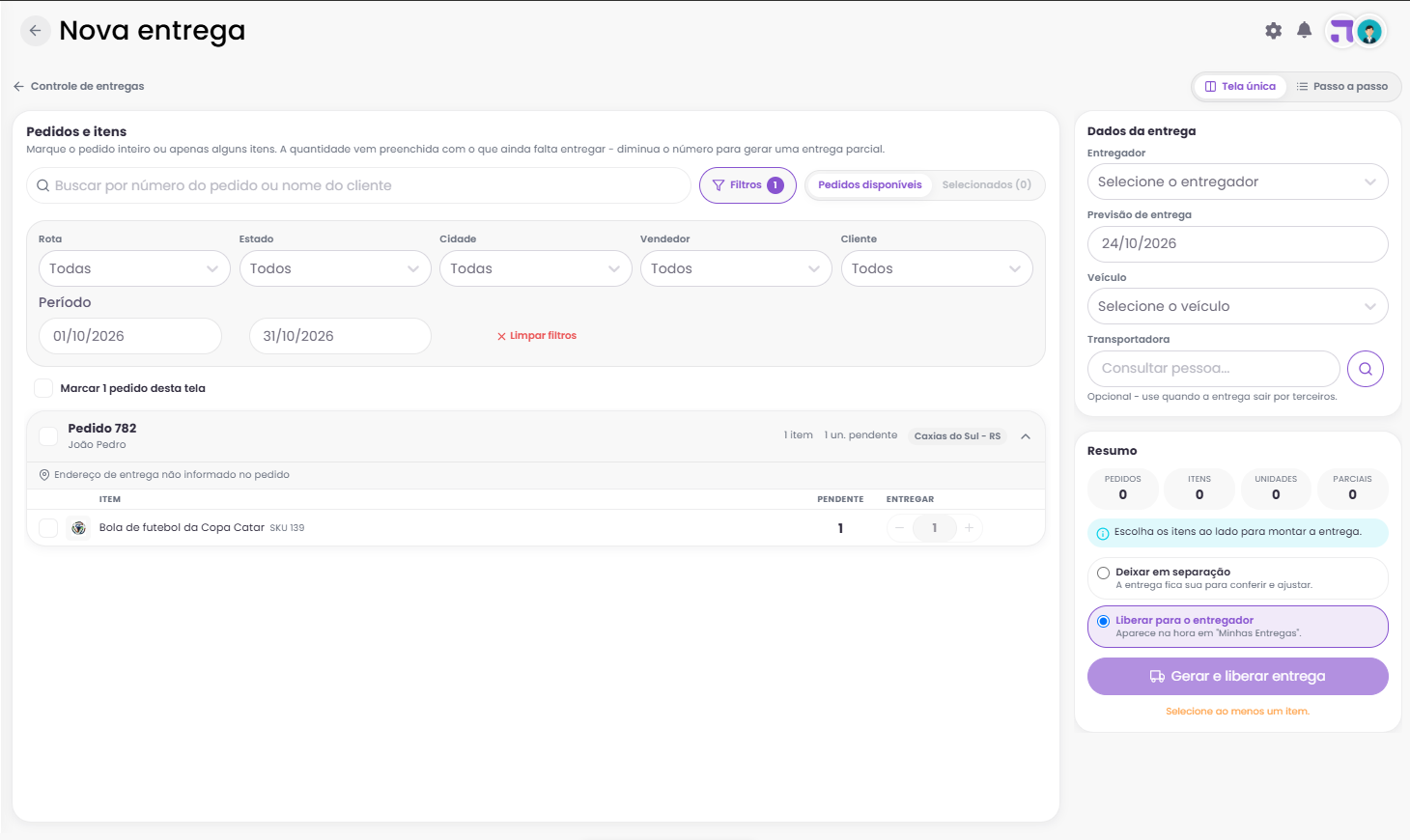Viewport: 1410px width, 840px height.
Task: Open the Cliente dropdown
Action: pyautogui.click(x=937, y=268)
